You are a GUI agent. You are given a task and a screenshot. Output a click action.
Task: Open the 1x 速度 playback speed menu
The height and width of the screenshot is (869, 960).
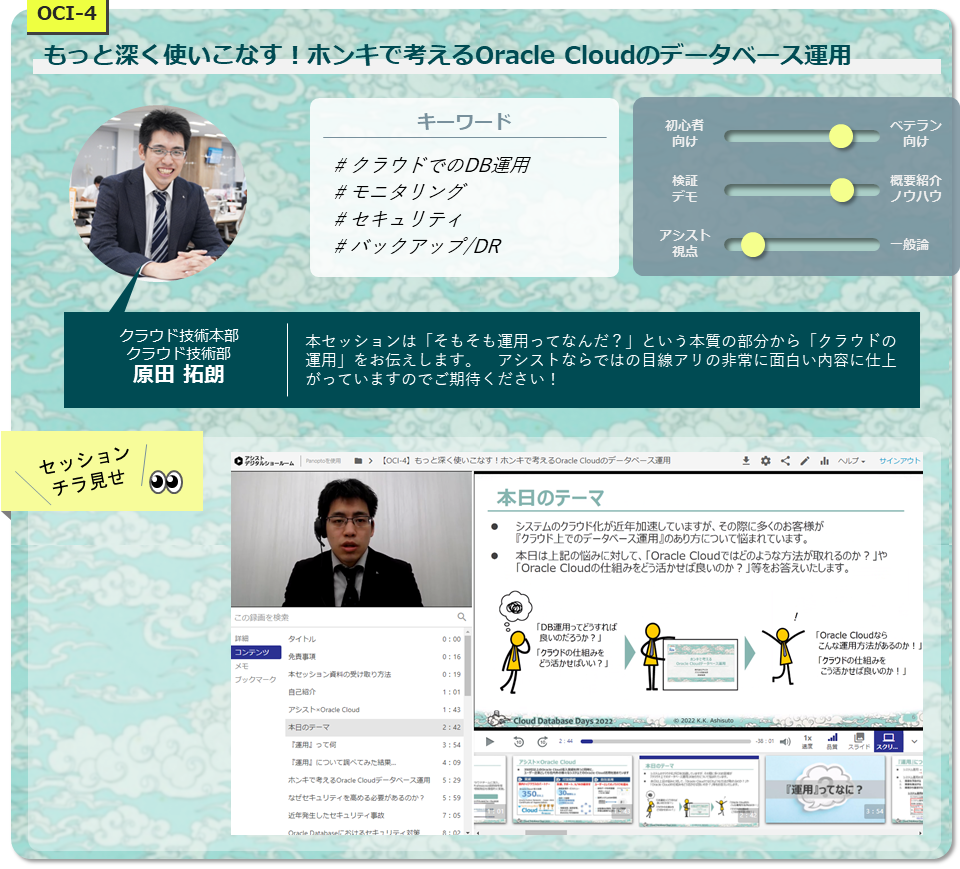coord(807,741)
